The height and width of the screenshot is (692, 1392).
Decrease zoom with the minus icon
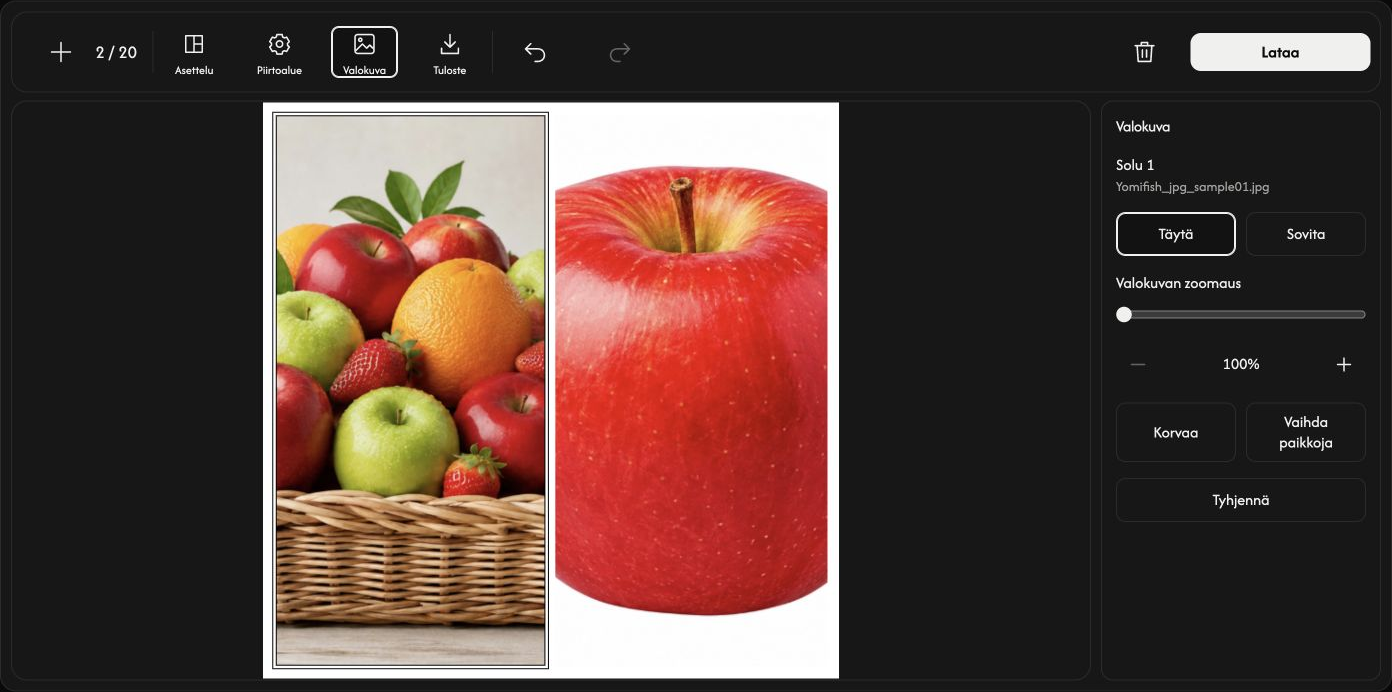tap(1138, 364)
